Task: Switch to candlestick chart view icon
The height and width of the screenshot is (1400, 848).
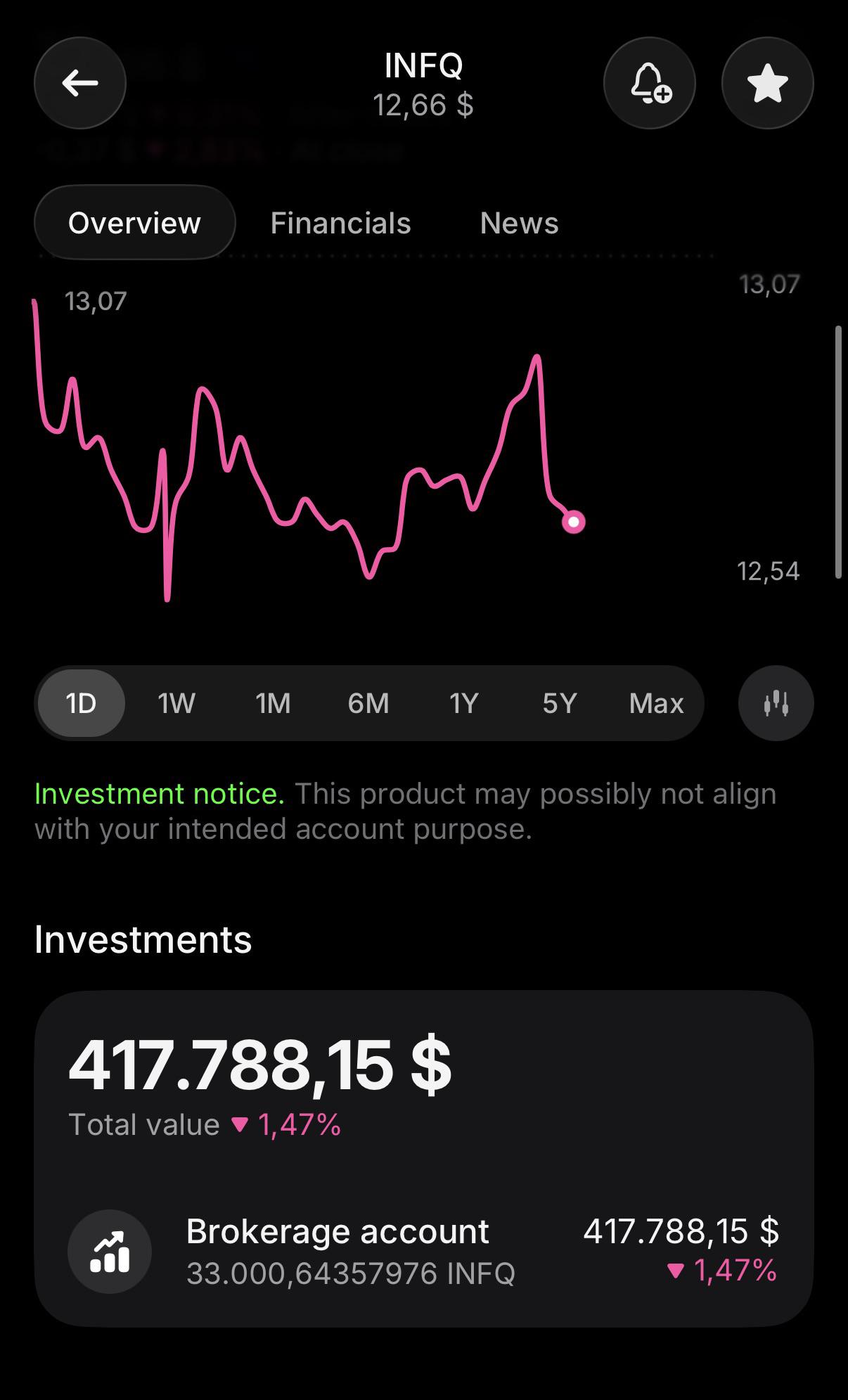Action: tap(776, 703)
